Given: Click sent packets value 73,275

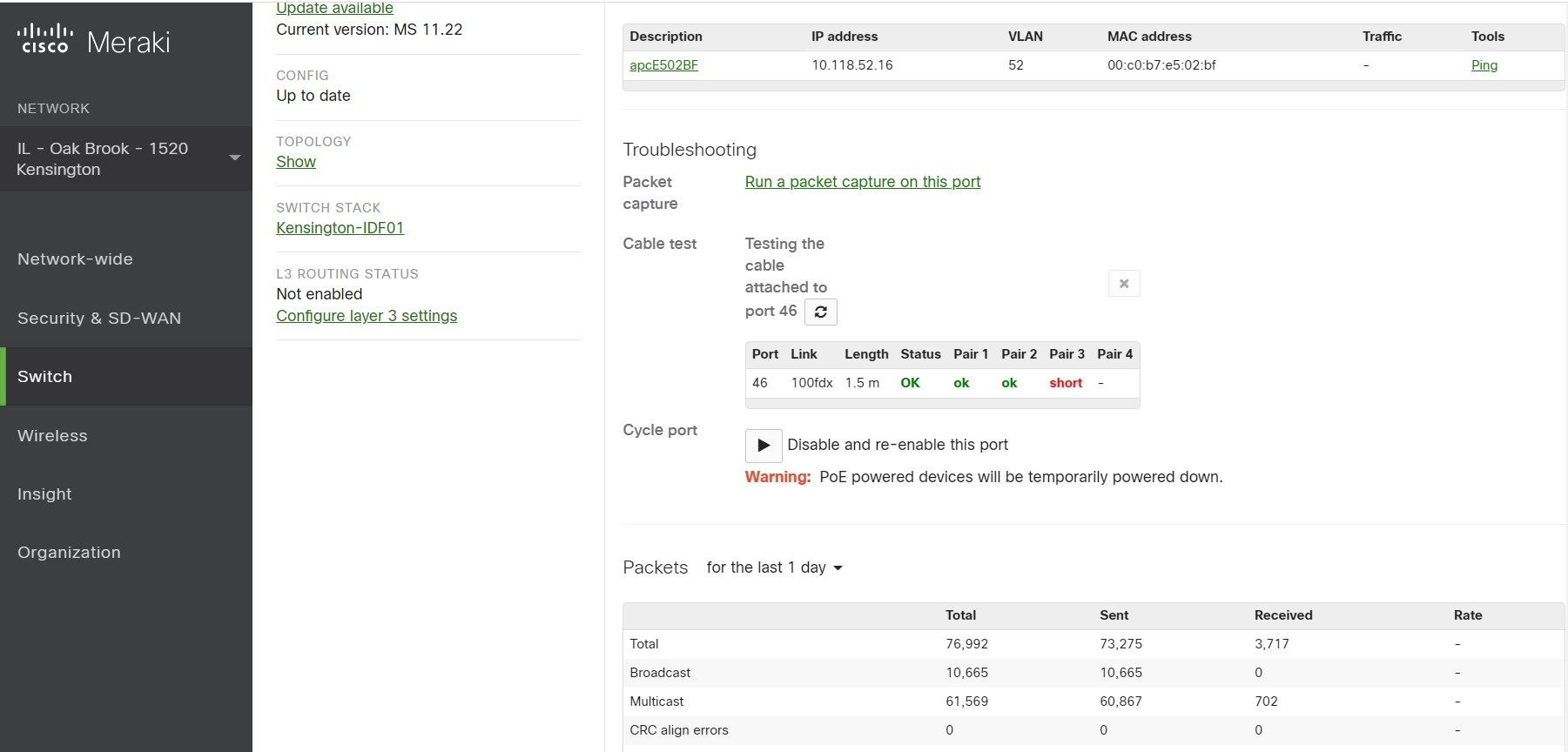Looking at the screenshot, I should point(1120,644).
